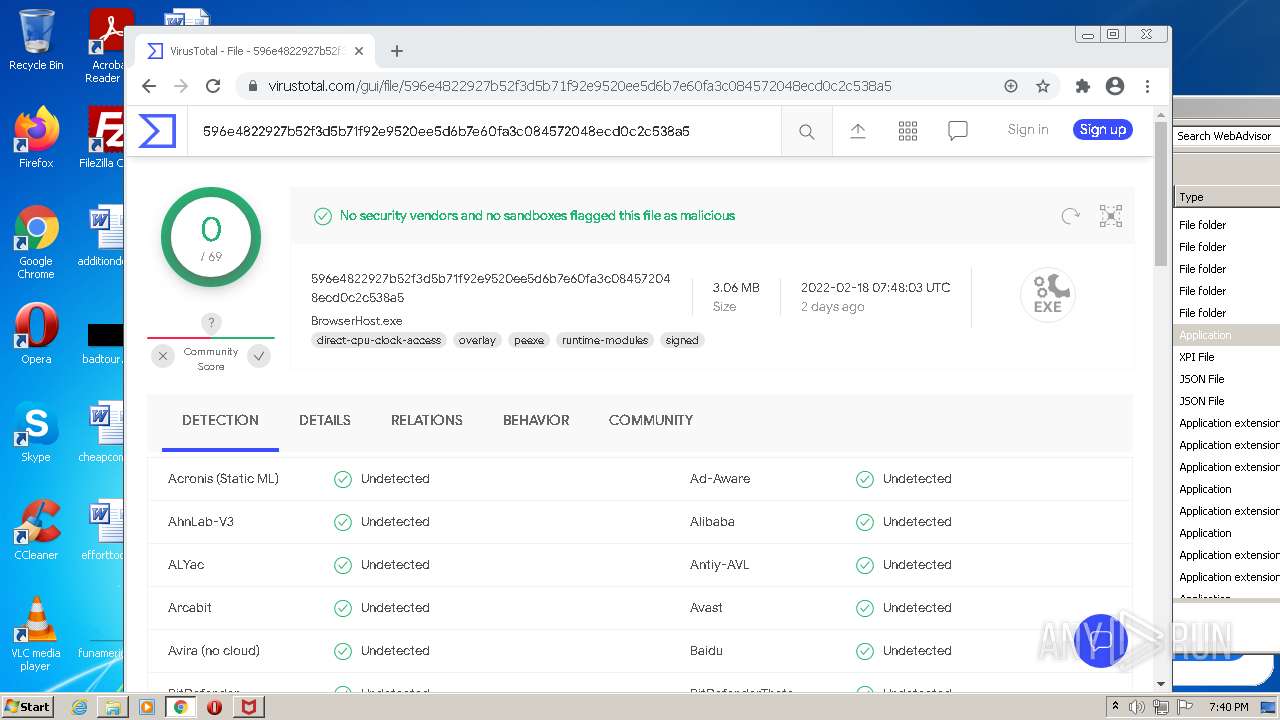Screen dimensions: 1280x720
Task: Open Opera desktop icon
Action: point(36,333)
